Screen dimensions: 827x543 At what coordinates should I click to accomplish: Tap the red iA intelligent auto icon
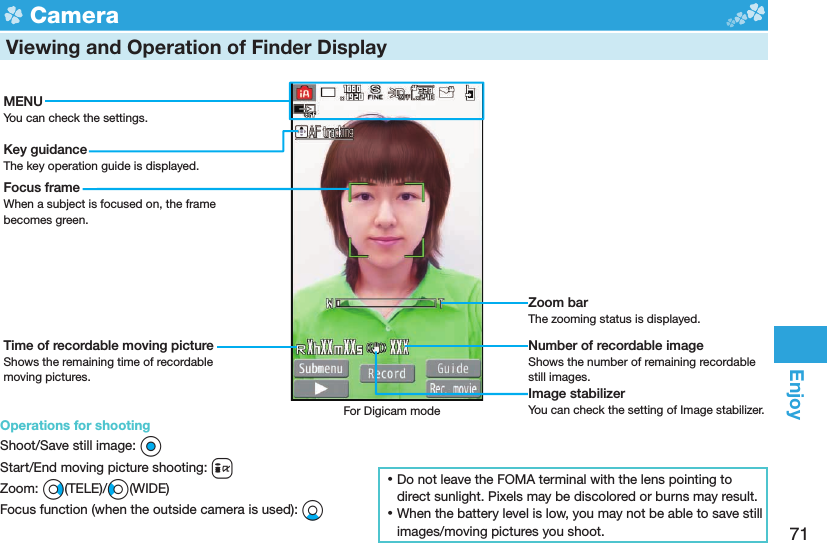click(x=304, y=93)
